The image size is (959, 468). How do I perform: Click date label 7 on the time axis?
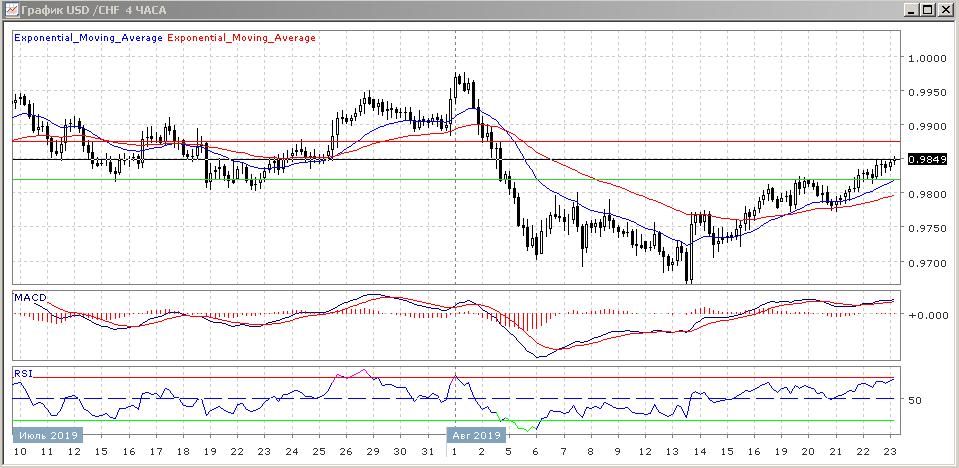click(x=563, y=452)
